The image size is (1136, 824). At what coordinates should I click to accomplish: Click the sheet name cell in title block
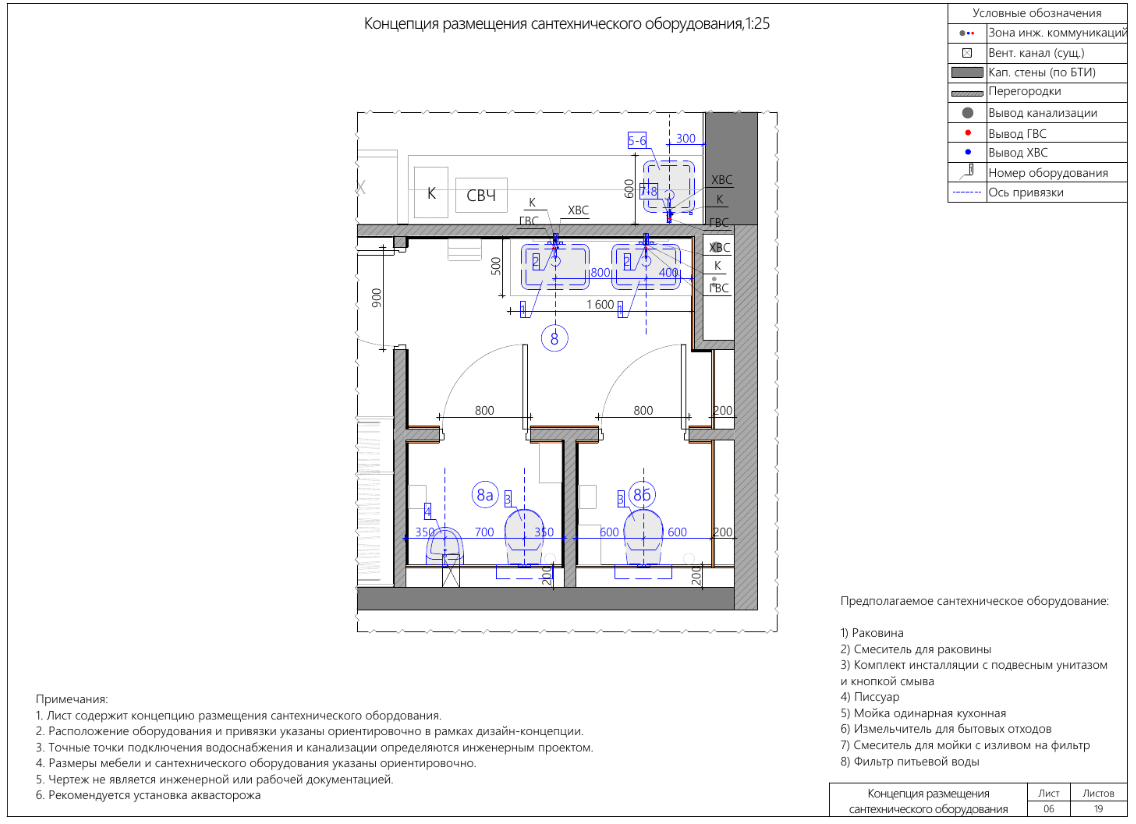(928, 801)
